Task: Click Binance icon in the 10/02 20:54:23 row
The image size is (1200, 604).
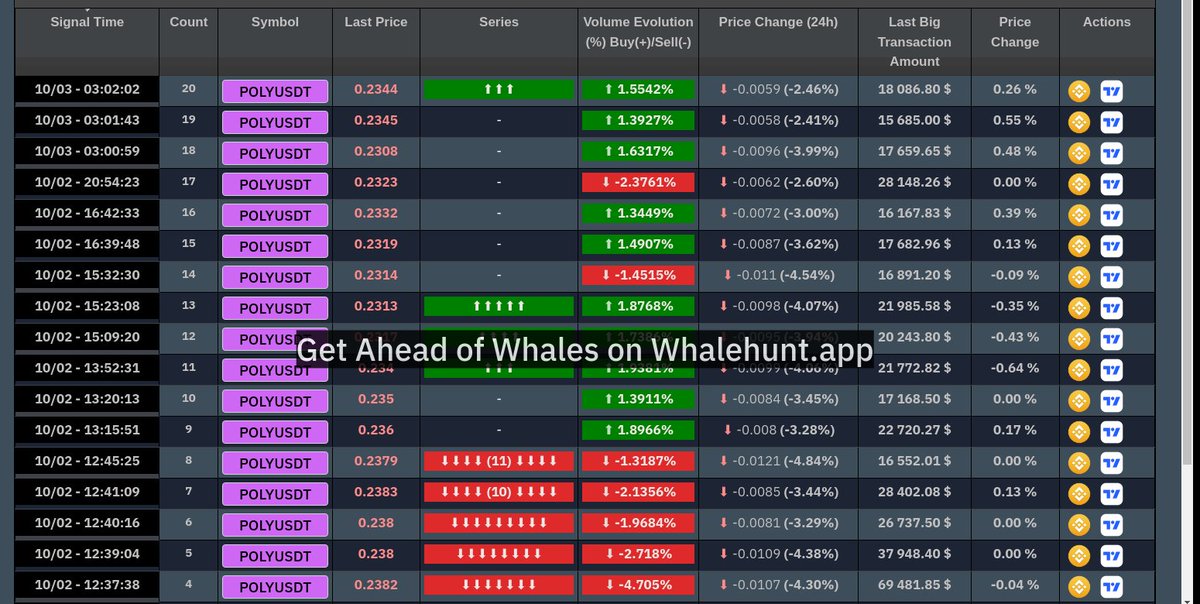Action: point(1079,184)
